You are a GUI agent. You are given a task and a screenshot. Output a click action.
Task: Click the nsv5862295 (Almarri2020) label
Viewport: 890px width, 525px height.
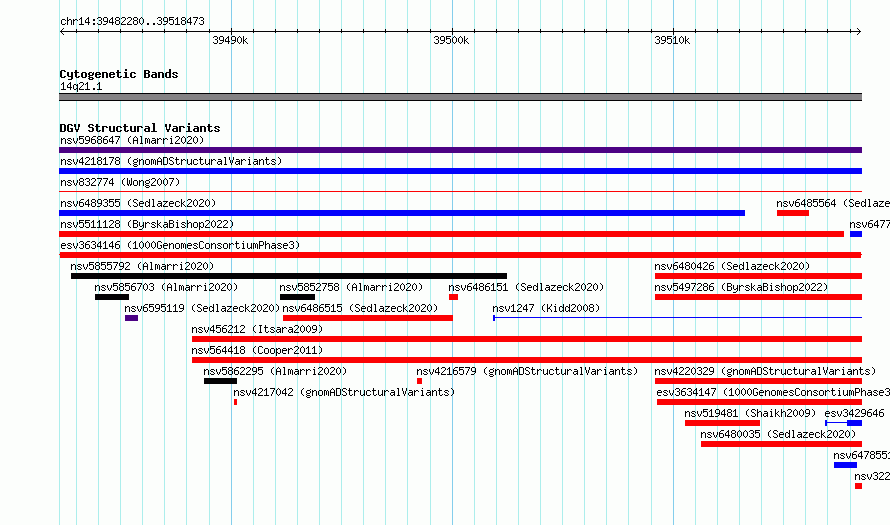(x=275, y=371)
